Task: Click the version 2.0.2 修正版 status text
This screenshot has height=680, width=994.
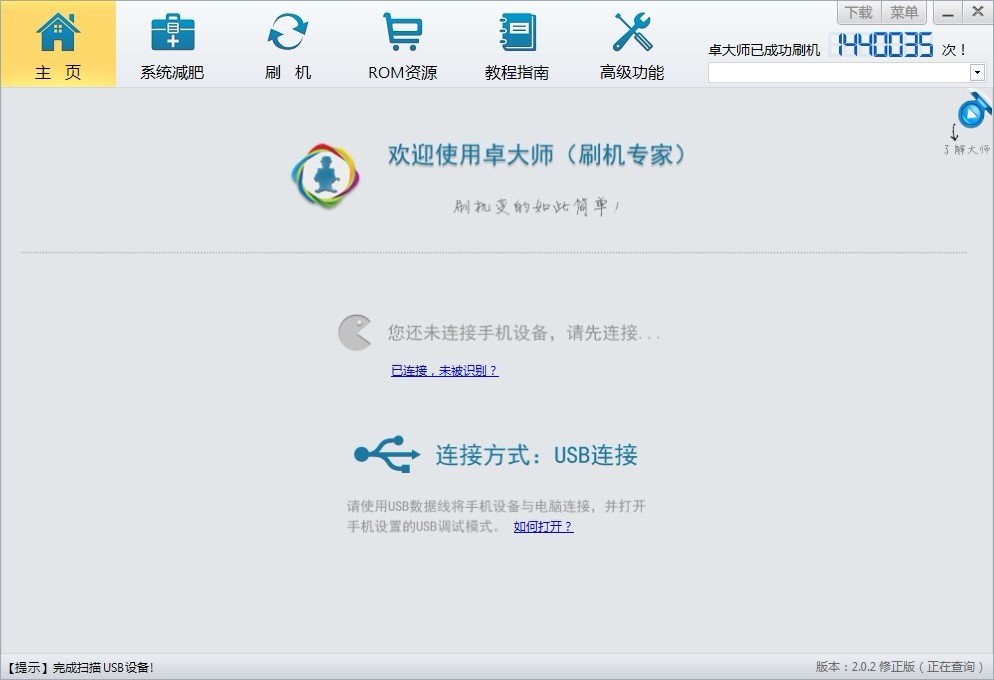Action: (x=900, y=667)
